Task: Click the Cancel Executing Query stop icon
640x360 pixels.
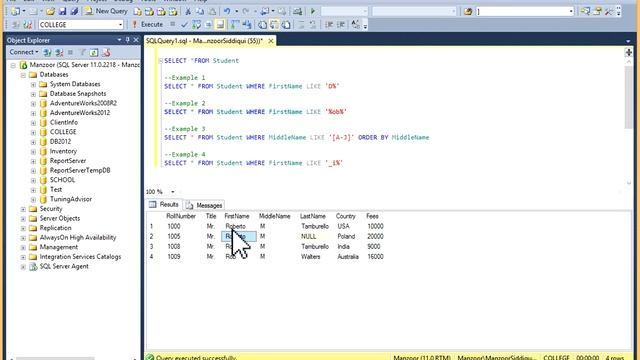Action: point(173,24)
